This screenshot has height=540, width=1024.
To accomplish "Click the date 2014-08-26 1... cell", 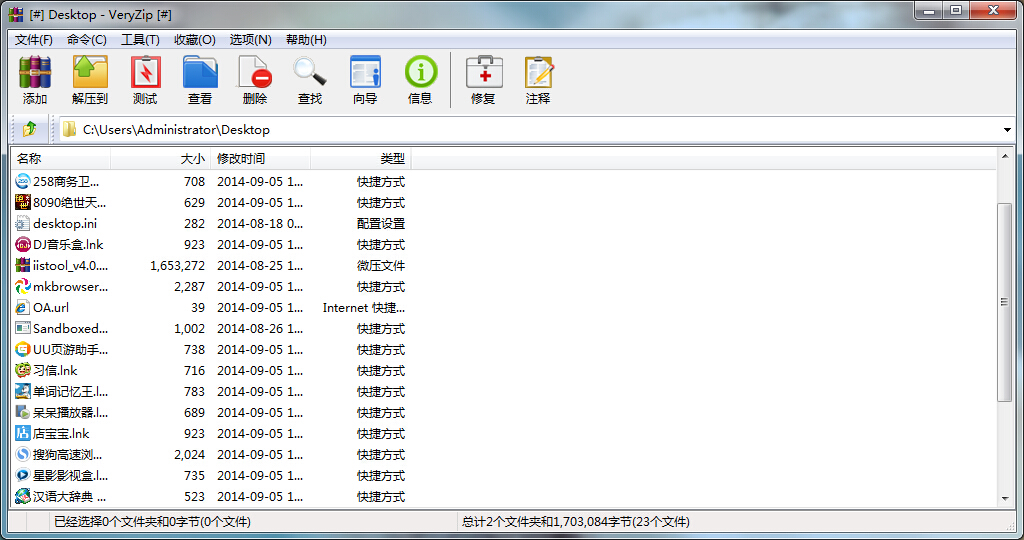I will tap(260, 328).
